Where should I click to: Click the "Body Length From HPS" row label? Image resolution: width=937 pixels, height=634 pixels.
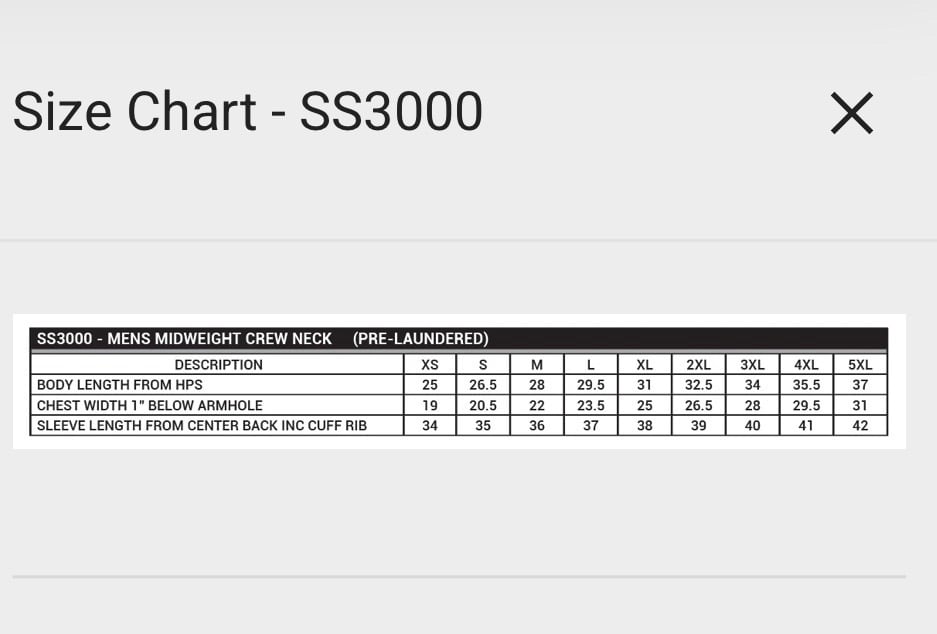pyautogui.click(x=120, y=385)
